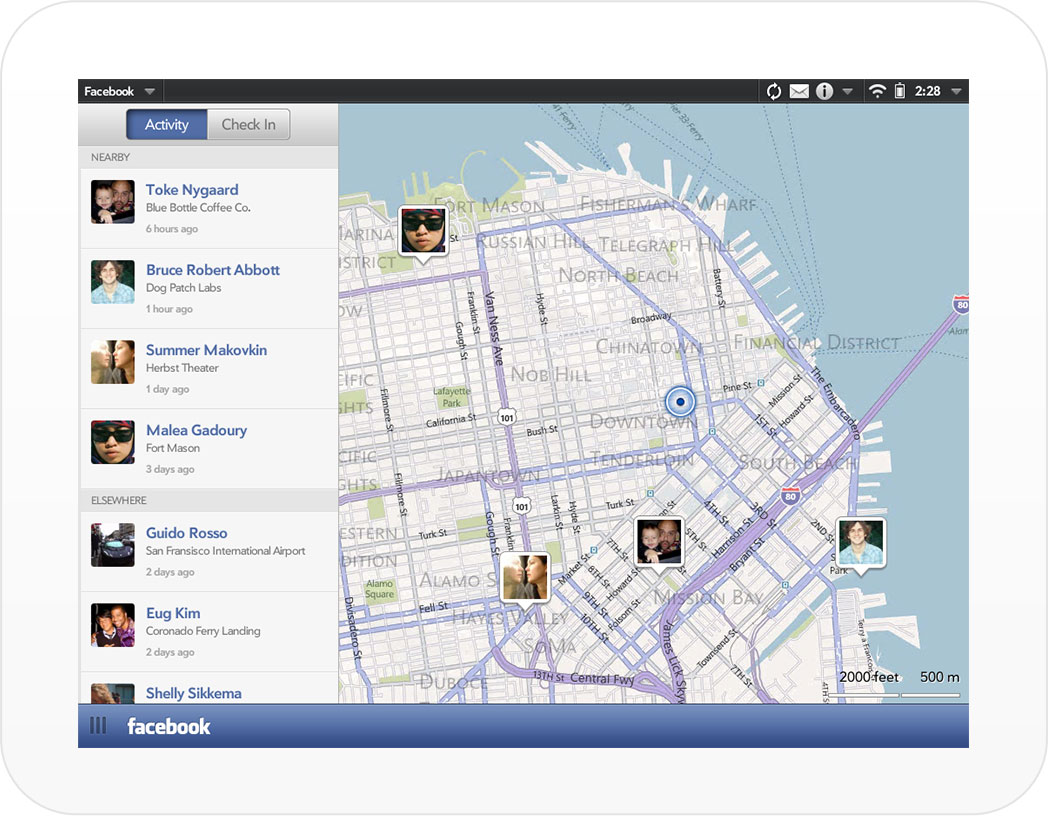The image size is (1048, 816).
Task: Tap Bruce Robert Abbott's profile photo in list
Action: (x=113, y=282)
